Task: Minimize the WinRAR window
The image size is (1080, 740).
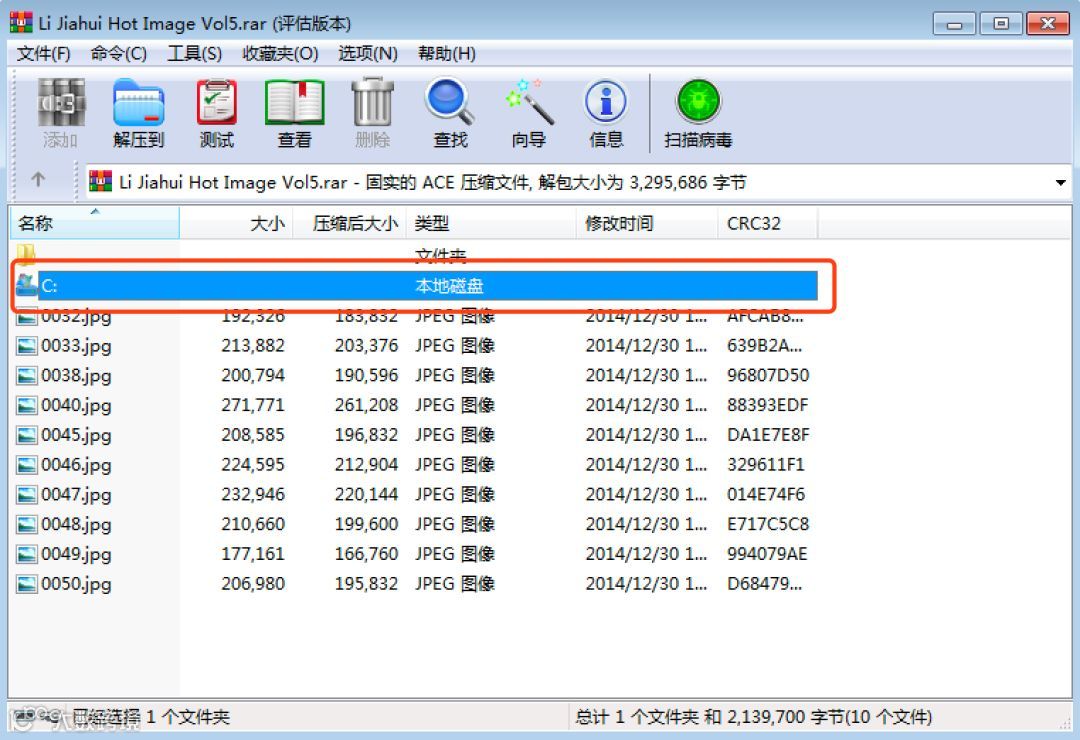Action: [954, 24]
